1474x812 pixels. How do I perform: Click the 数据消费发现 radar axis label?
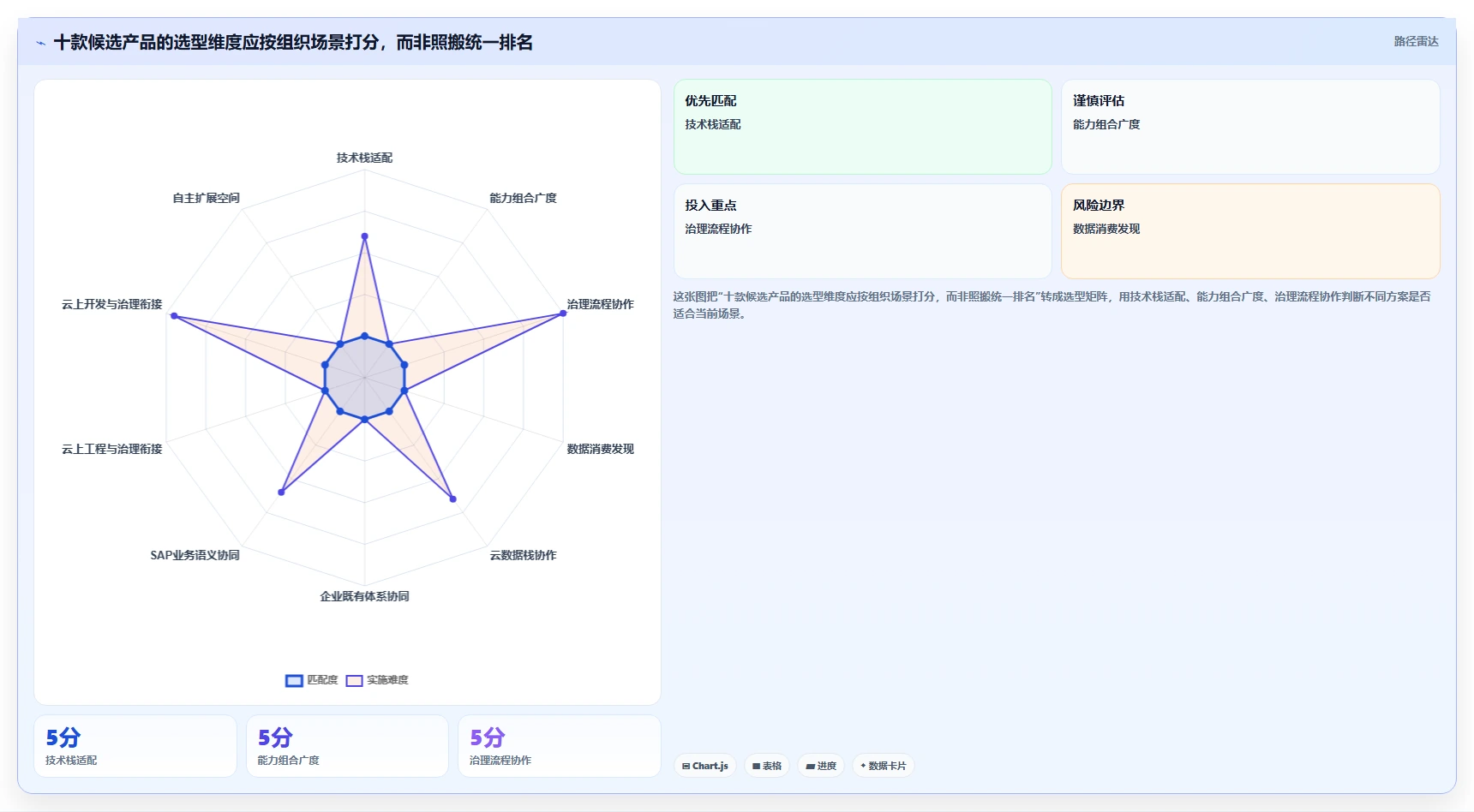(600, 449)
